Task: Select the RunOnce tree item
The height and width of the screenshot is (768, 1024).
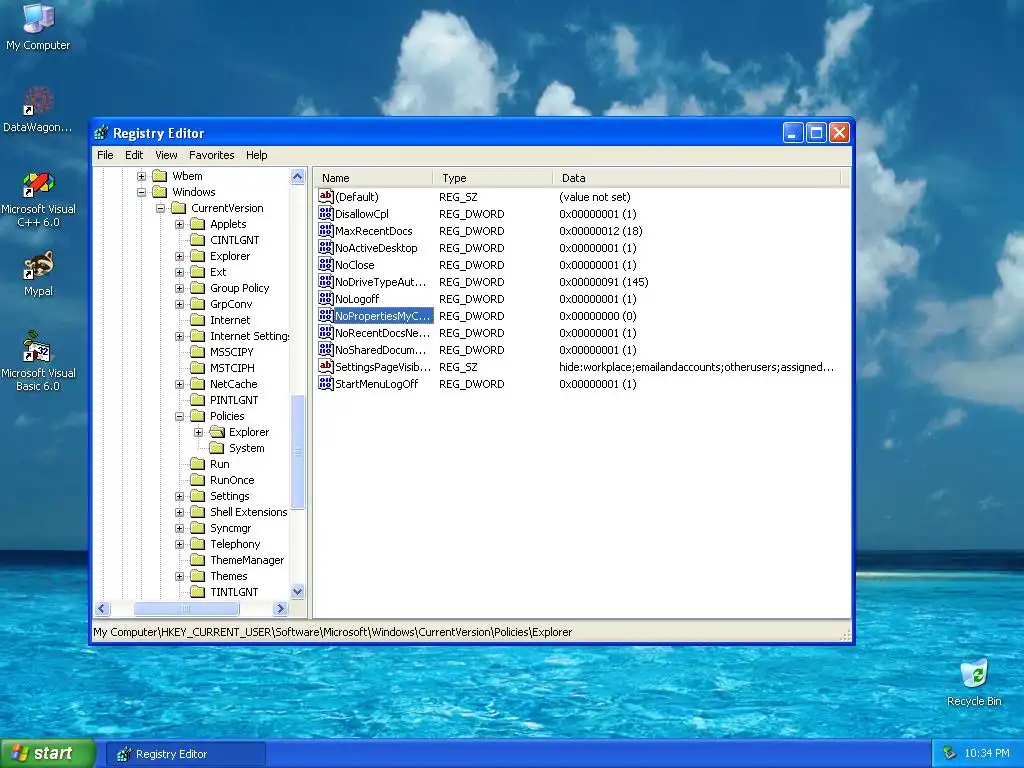Action: 232,480
